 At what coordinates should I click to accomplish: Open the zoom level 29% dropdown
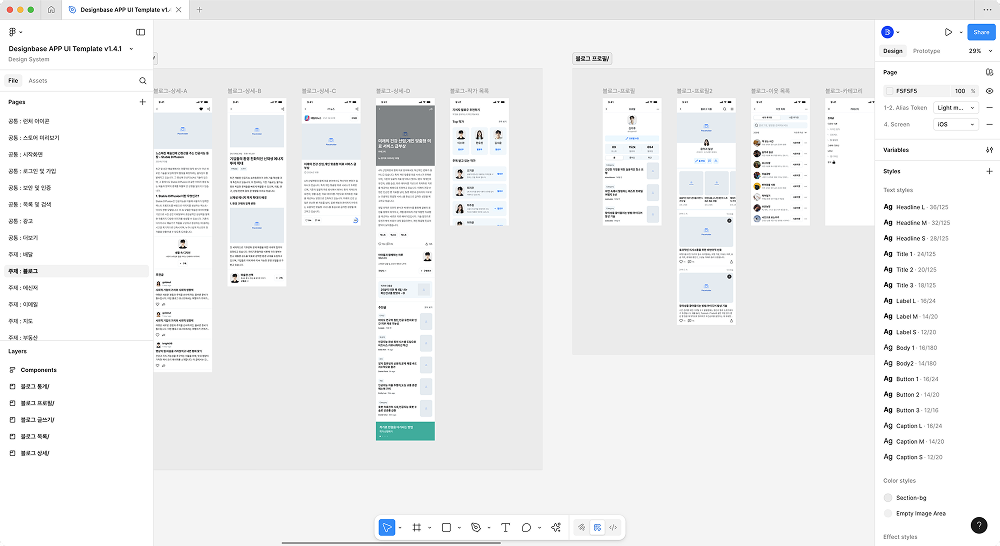[x=978, y=51]
